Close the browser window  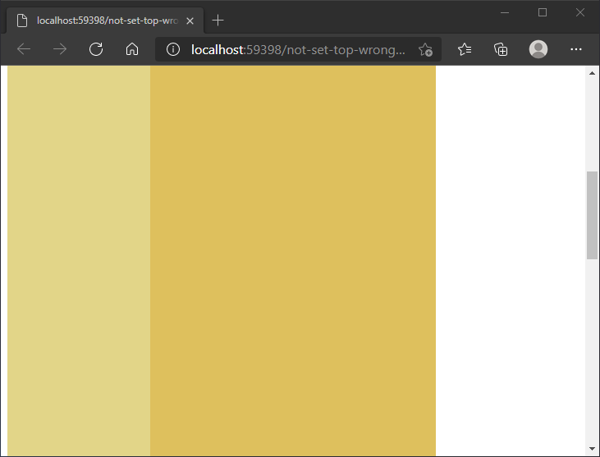580,13
